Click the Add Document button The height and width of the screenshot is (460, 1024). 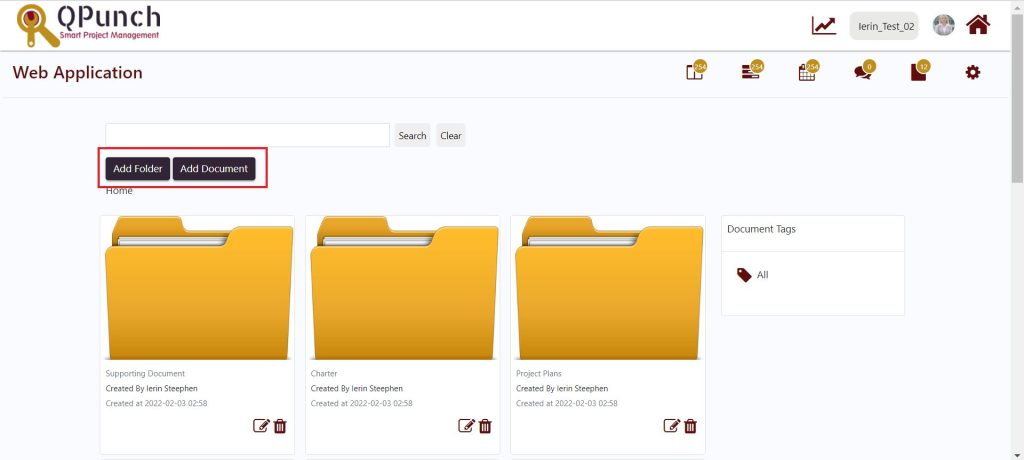[x=214, y=169]
